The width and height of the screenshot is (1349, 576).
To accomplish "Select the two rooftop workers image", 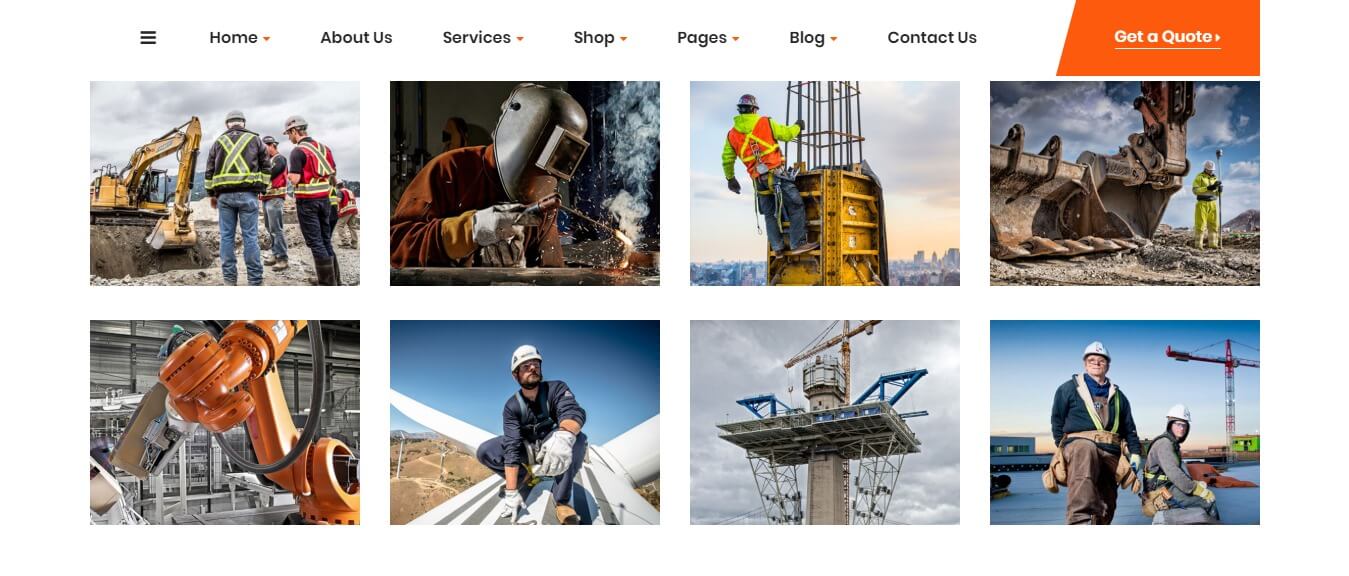I will pos(1125,422).
